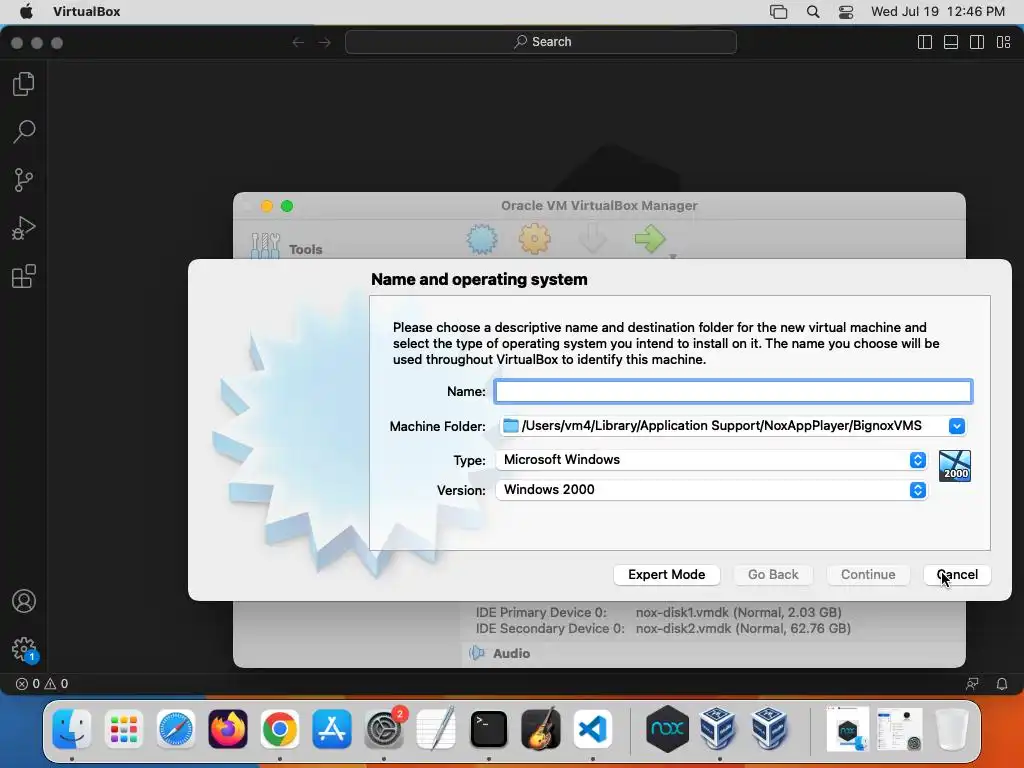
Task: Toggle the secondary side bar layout icon
Action: click(977, 42)
